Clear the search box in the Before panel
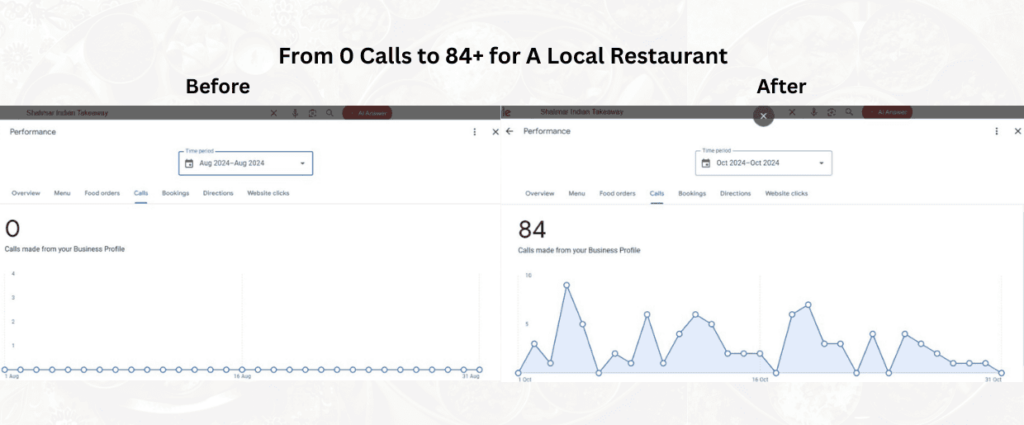The width and height of the screenshot is (1024, 425). tap(274, 113)
